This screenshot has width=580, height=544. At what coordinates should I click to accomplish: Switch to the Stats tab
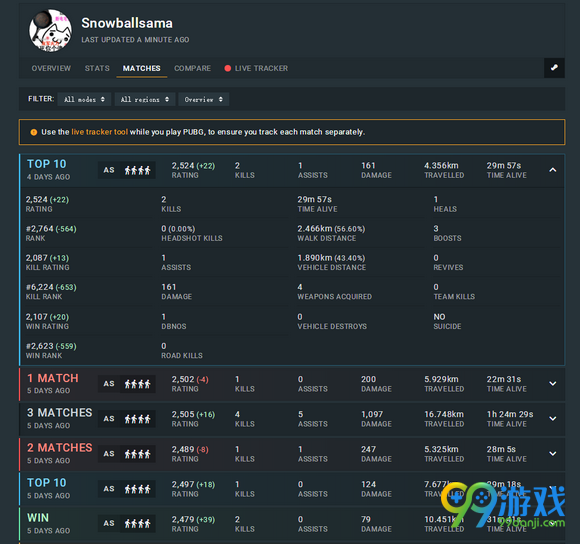coord(97,68)
